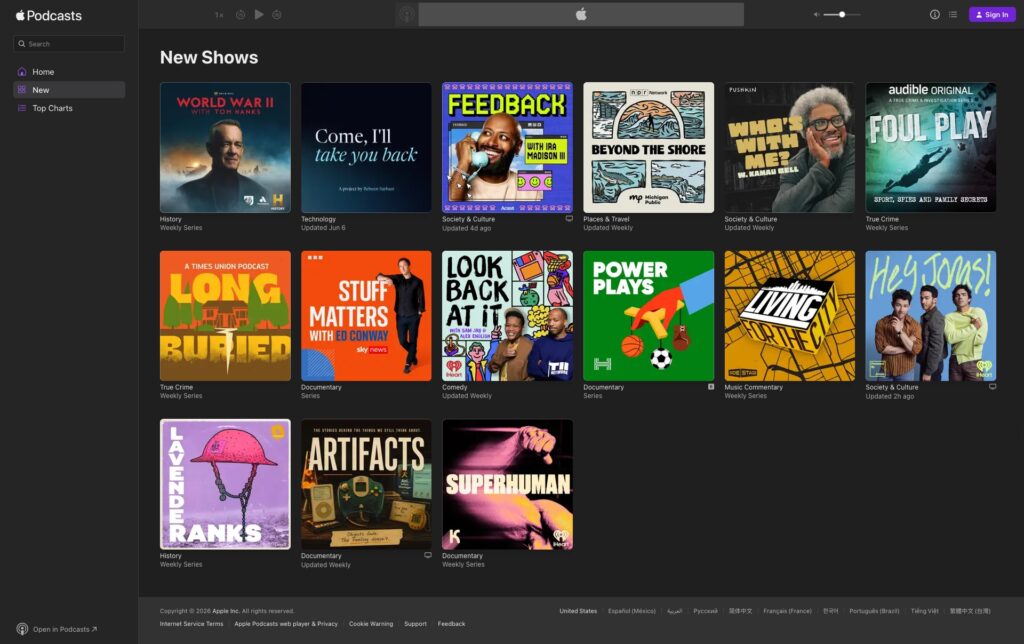Click New Shows heading
Viewport: 1024px width, 644px height.
point(209,57)
